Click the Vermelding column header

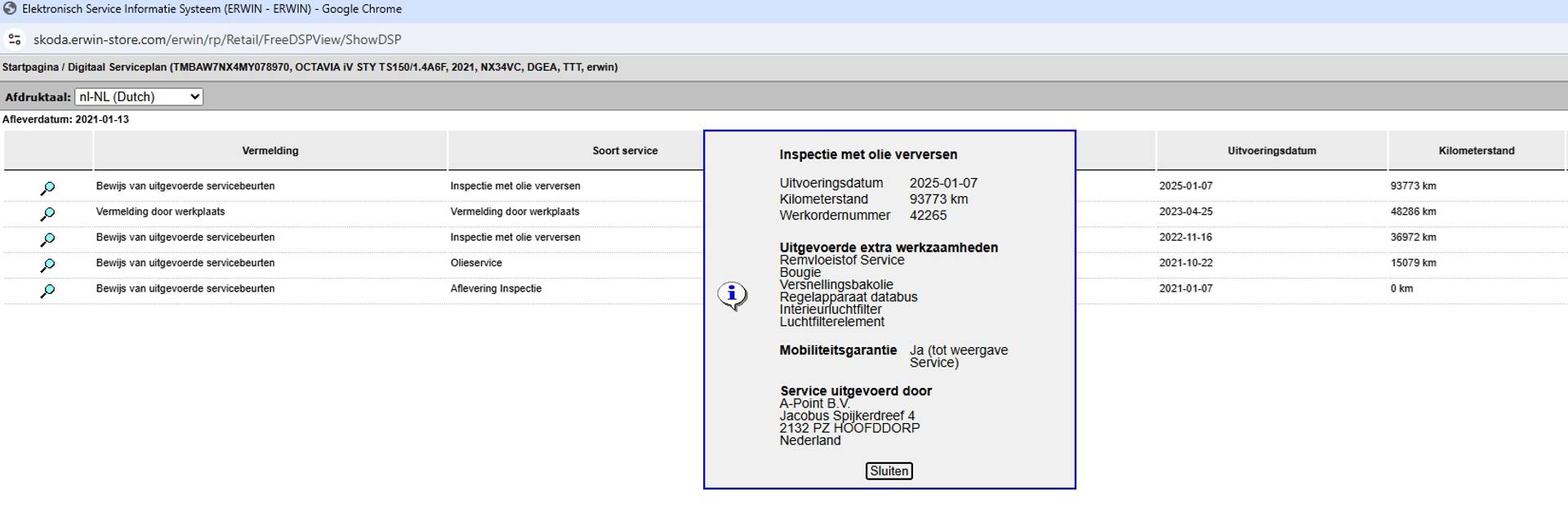269,151
